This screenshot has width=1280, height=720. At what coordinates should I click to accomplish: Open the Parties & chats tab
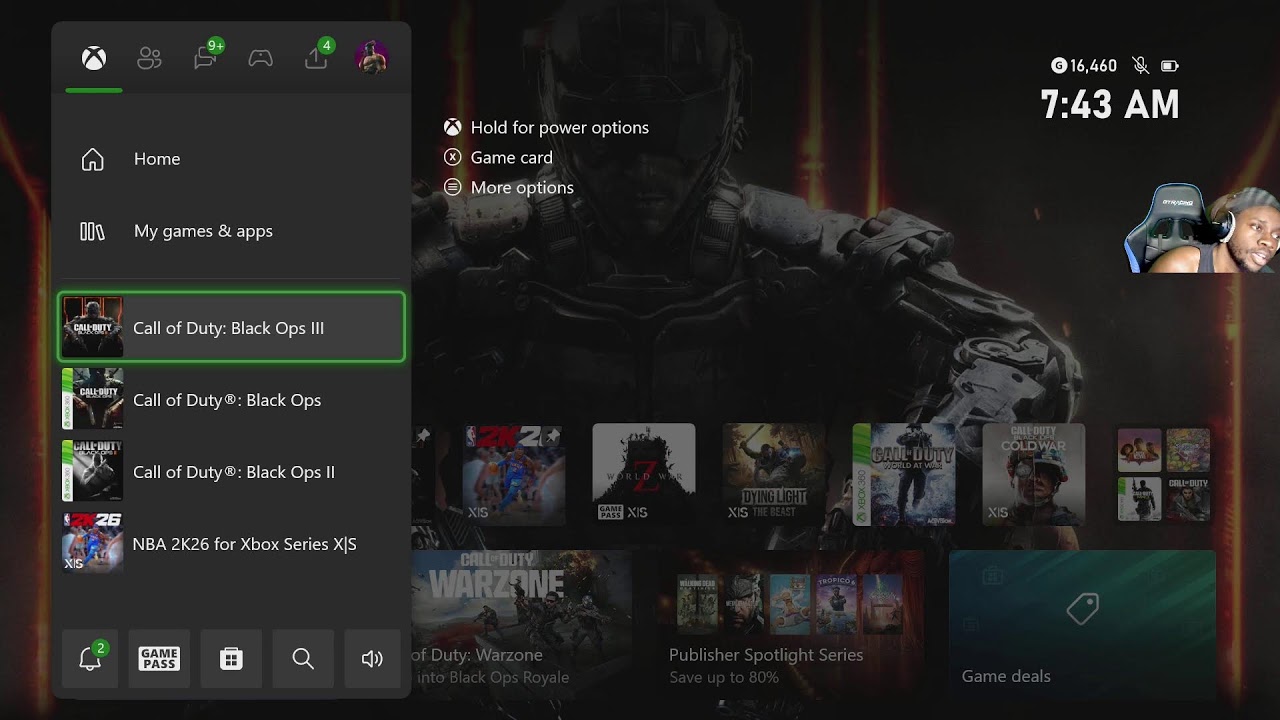(x=206, y=58)
